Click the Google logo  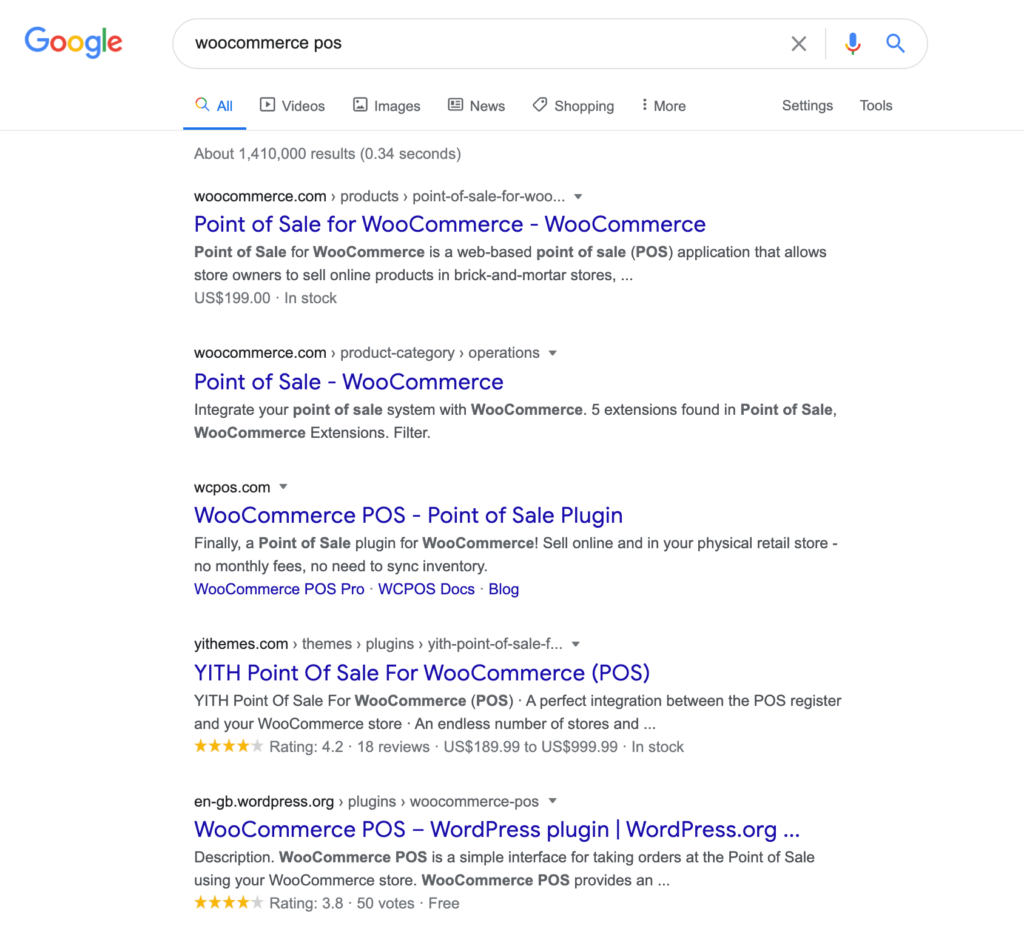click(73, 42)
